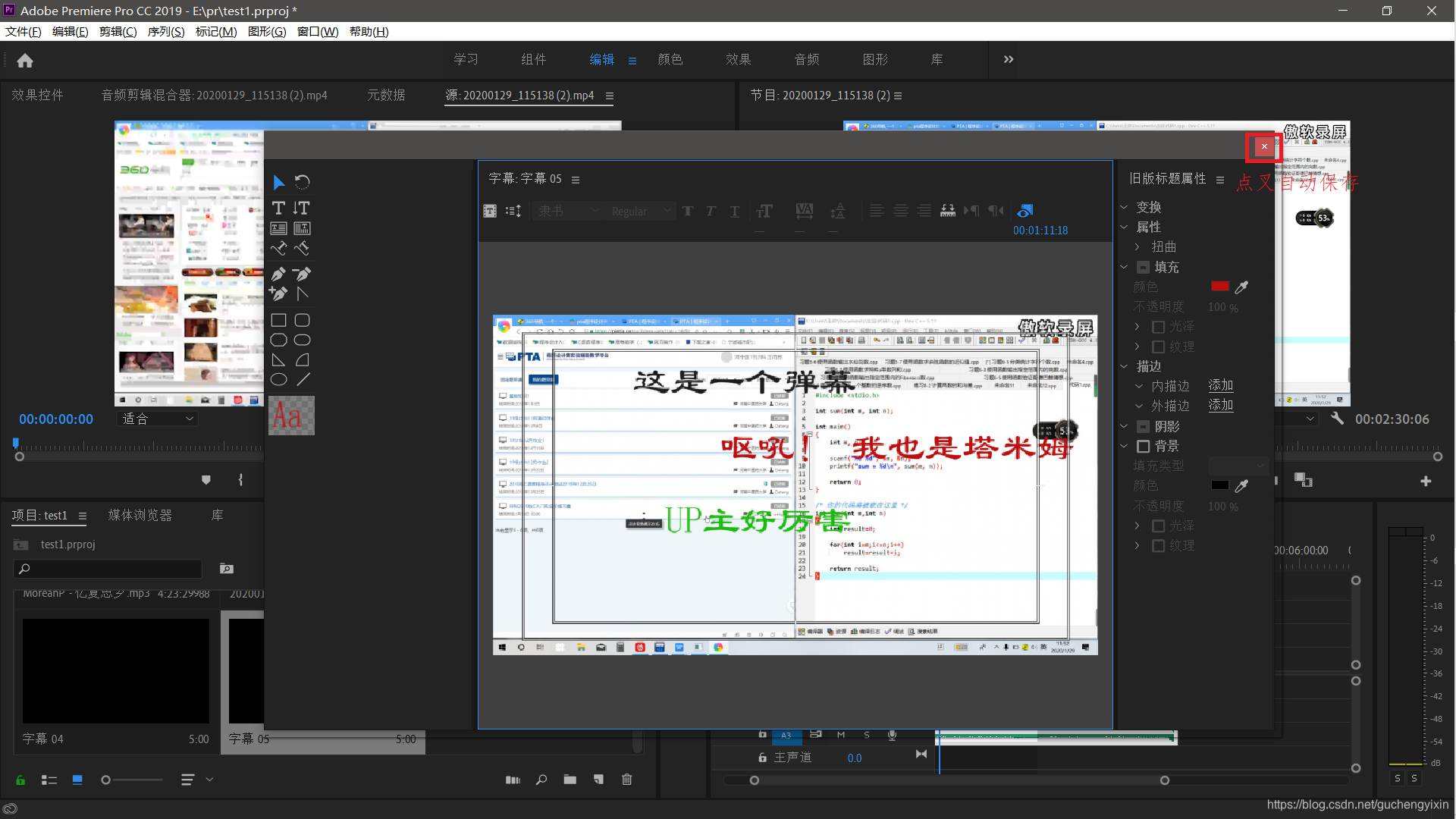Collapse Inner Strokes row
The height and width of the screenshot is (819, 1456).
[1139, 386]
